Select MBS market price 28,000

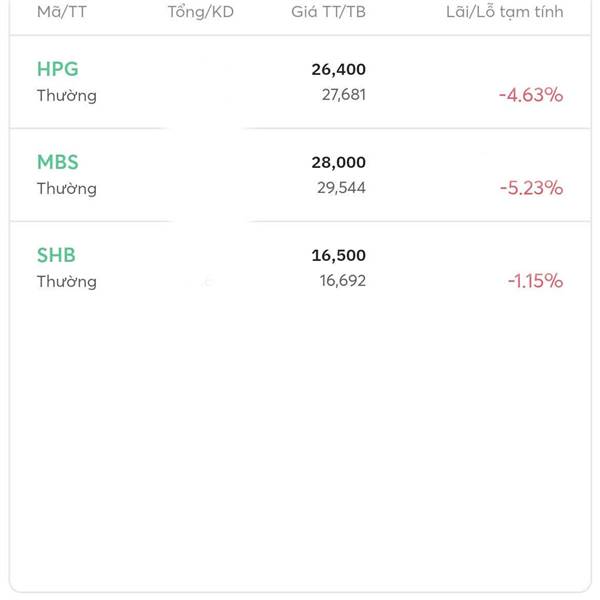point(338,162)
